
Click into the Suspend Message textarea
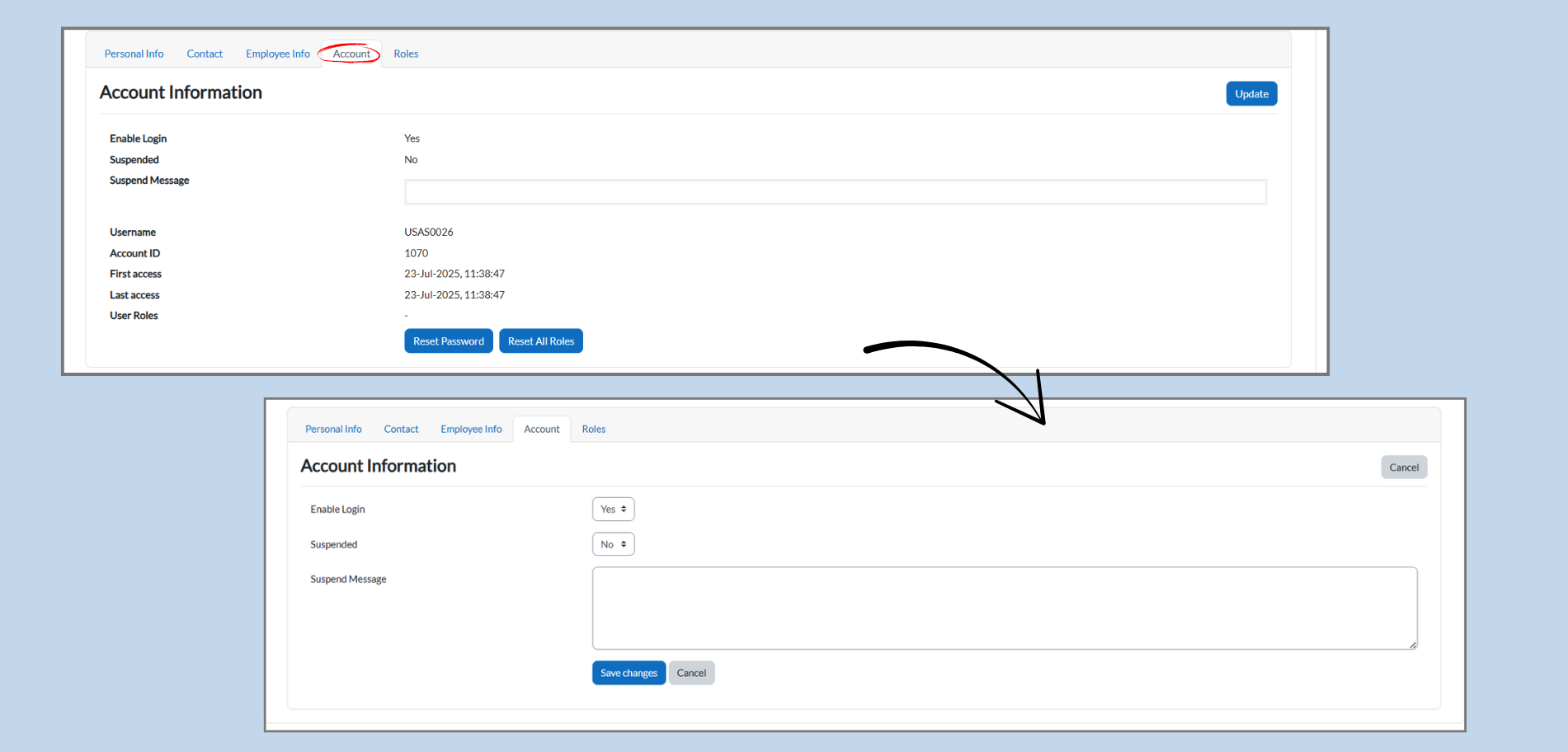point(1004,608)
